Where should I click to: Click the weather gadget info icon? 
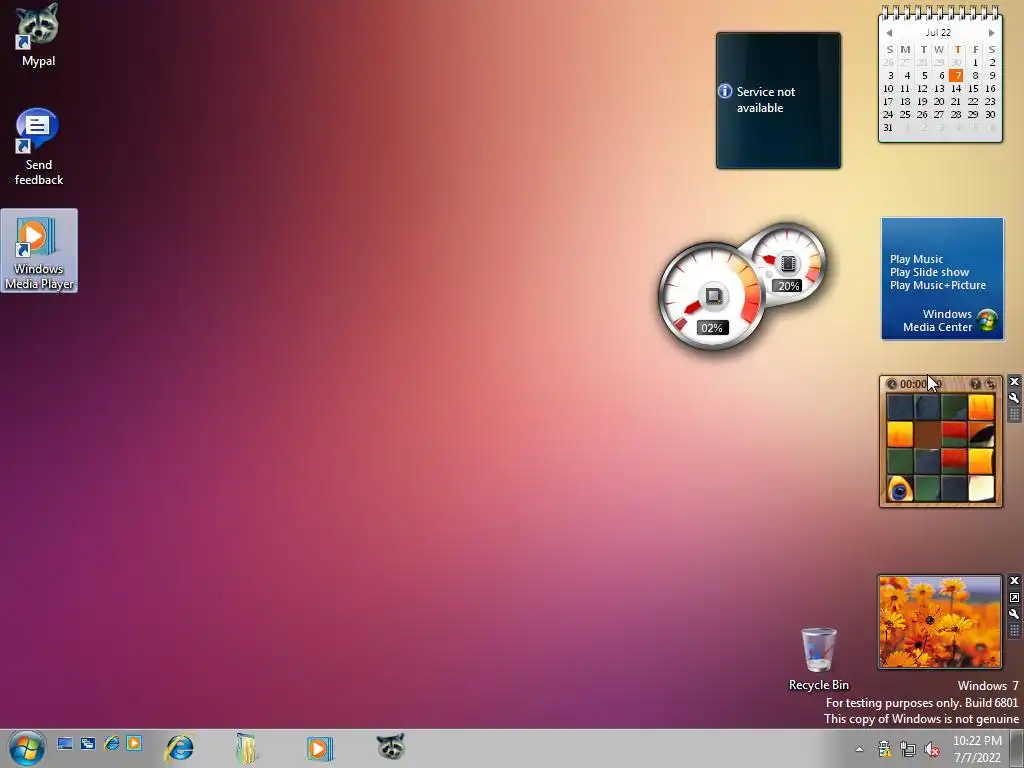click(x=725, y=91)
